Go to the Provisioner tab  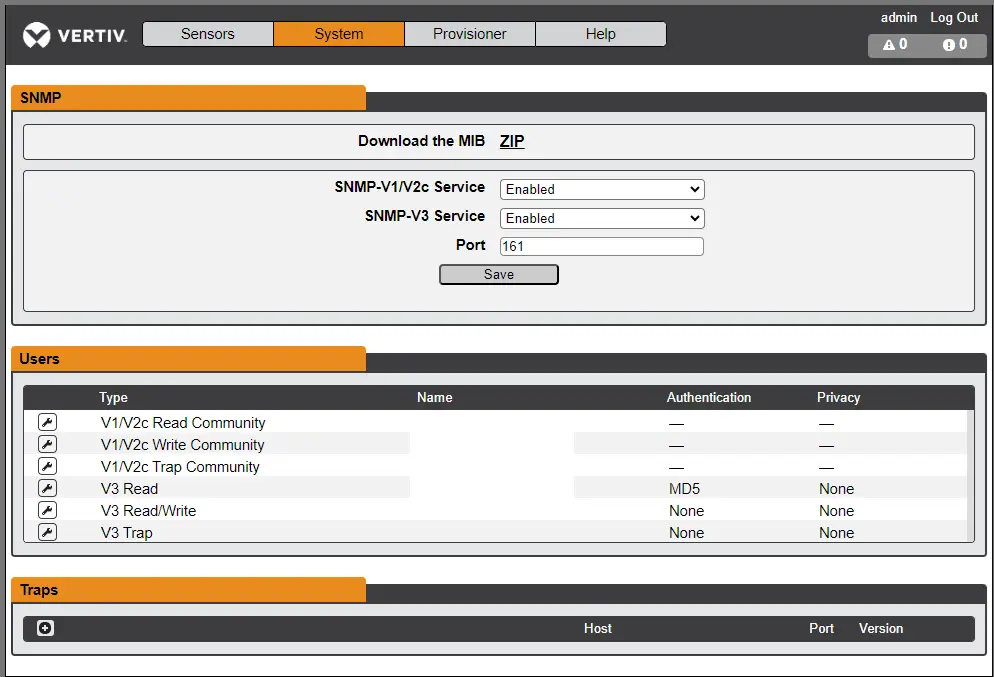[469, 34]
